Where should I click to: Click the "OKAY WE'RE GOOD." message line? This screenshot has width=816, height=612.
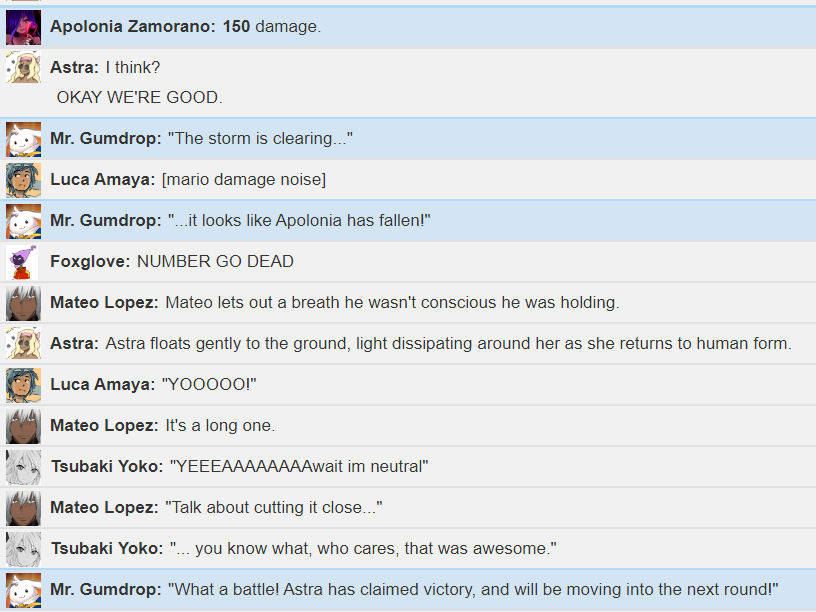[139, 97]
